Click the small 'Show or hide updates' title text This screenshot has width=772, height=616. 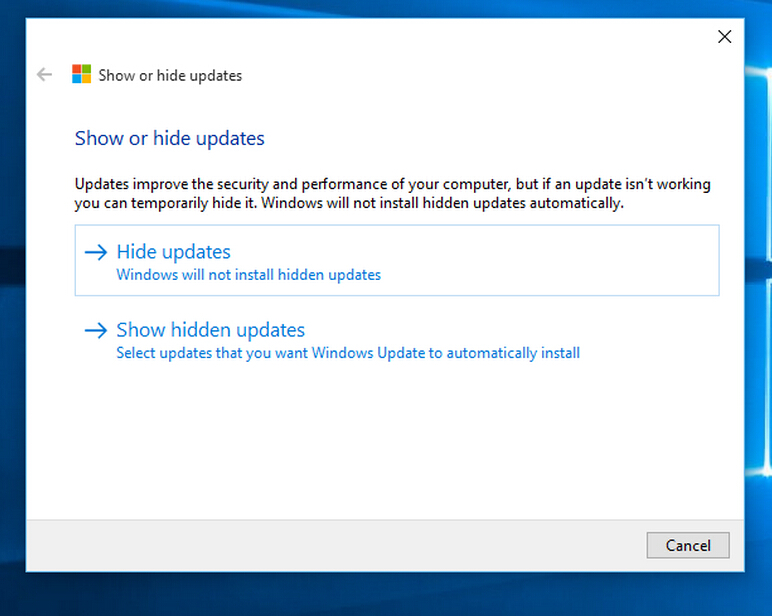coord(170,76)
